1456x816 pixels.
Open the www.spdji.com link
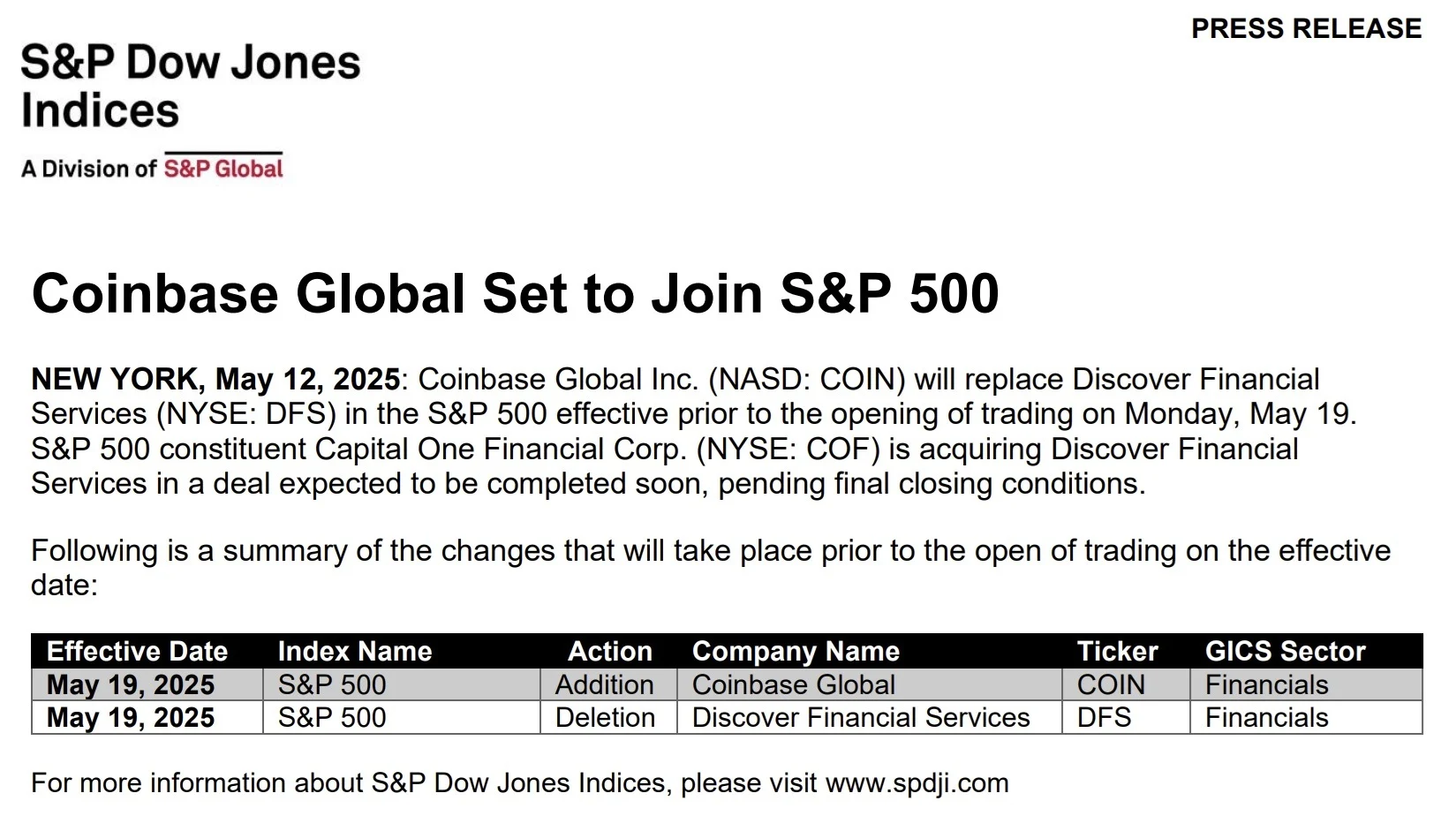point(917,783)
